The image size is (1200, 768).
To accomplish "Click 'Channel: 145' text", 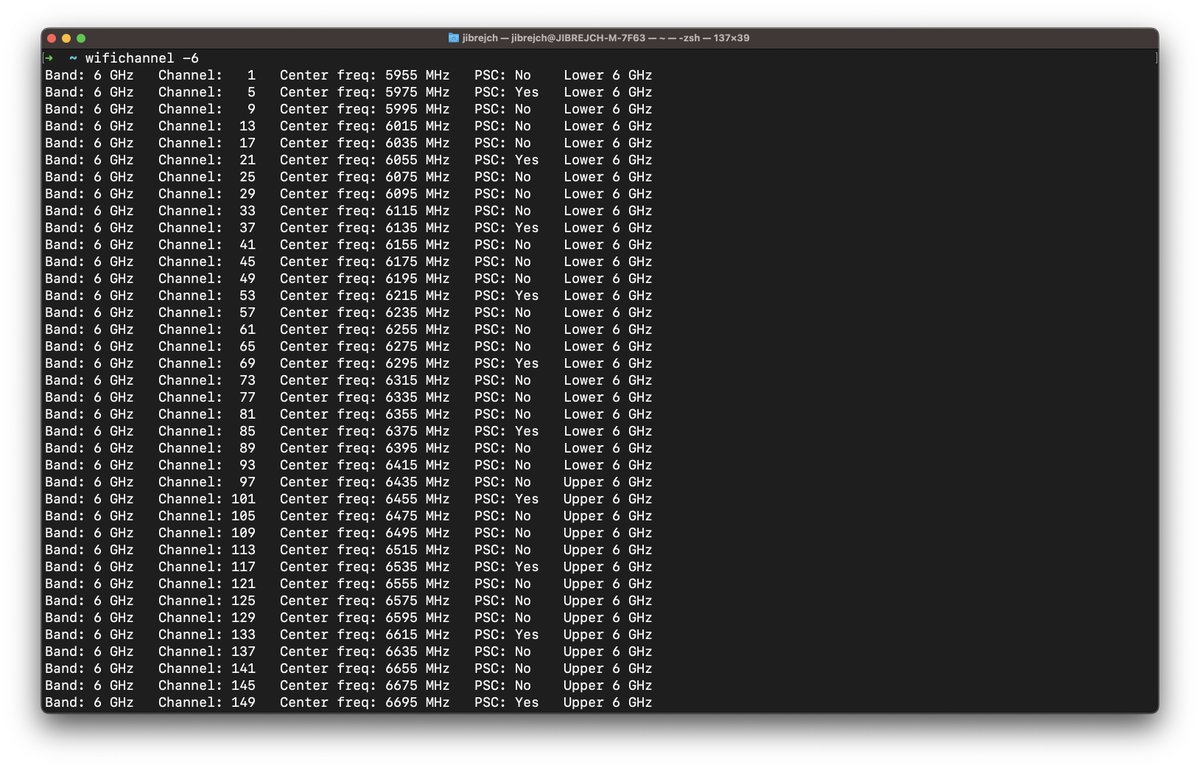I will [x=206, y=687].
